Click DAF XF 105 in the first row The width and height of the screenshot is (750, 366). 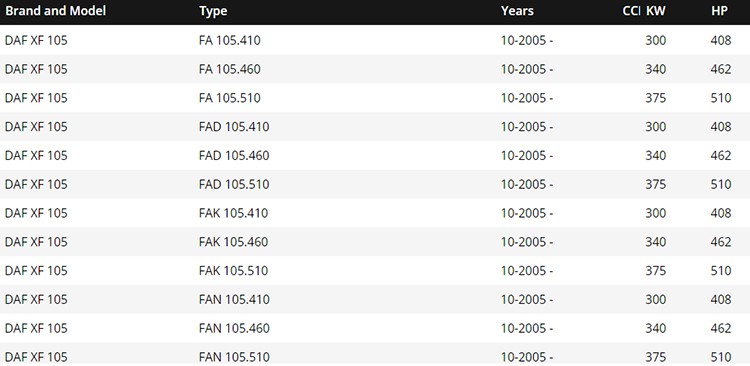(x=36, y=40)
